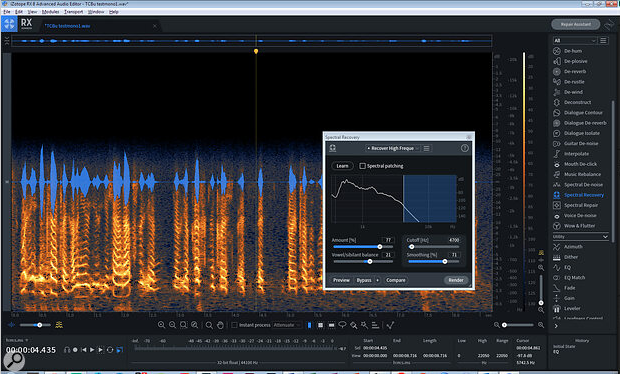This screenshot has height=374, width=620.
Task: Open the De-rustle module
Action: click(574, 82)
